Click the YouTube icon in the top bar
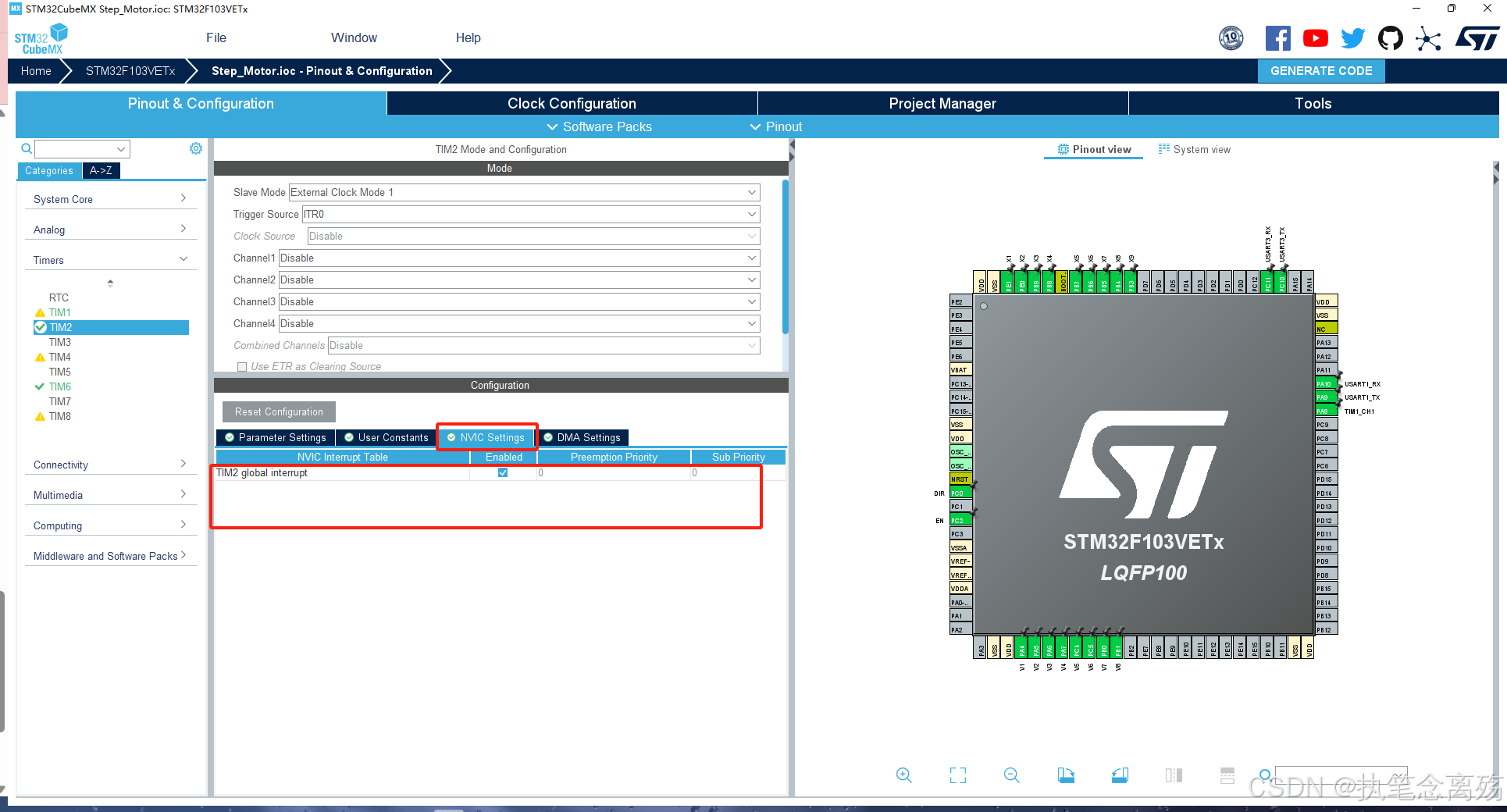 pos(1315,37)
